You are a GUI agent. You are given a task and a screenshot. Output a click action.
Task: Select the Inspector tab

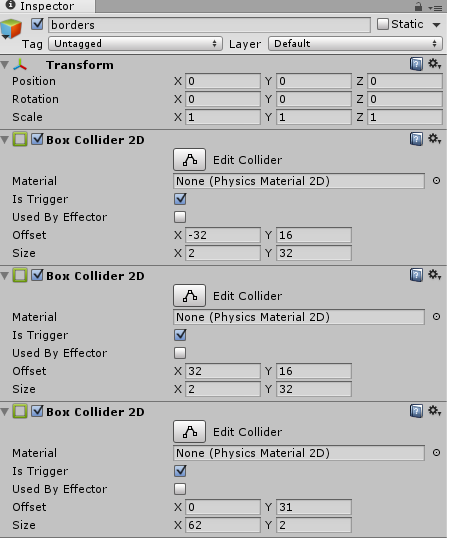[48, 6]
